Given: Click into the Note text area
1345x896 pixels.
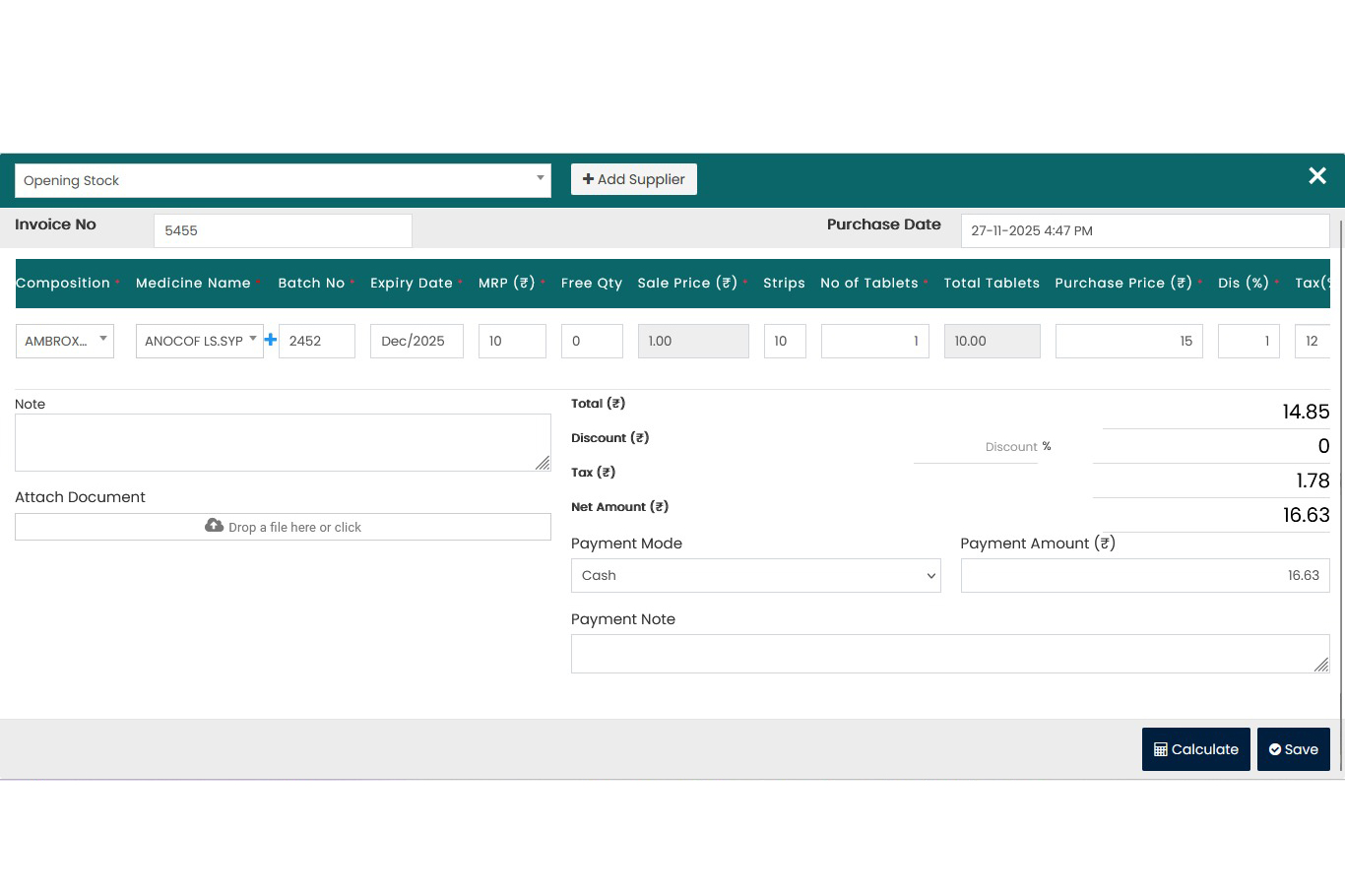Looking at the screenshot, I should coord(283,442).
